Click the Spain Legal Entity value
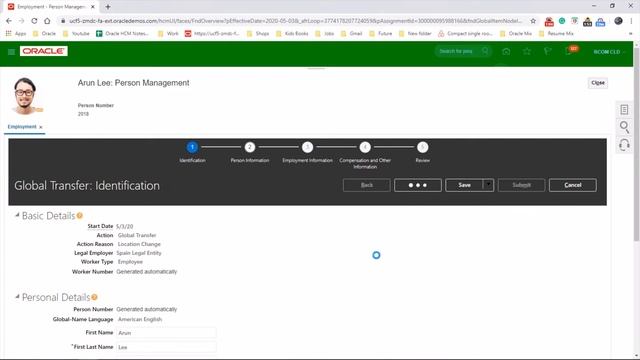This screenshot has width=640, height=360. (x=139, y=253)
